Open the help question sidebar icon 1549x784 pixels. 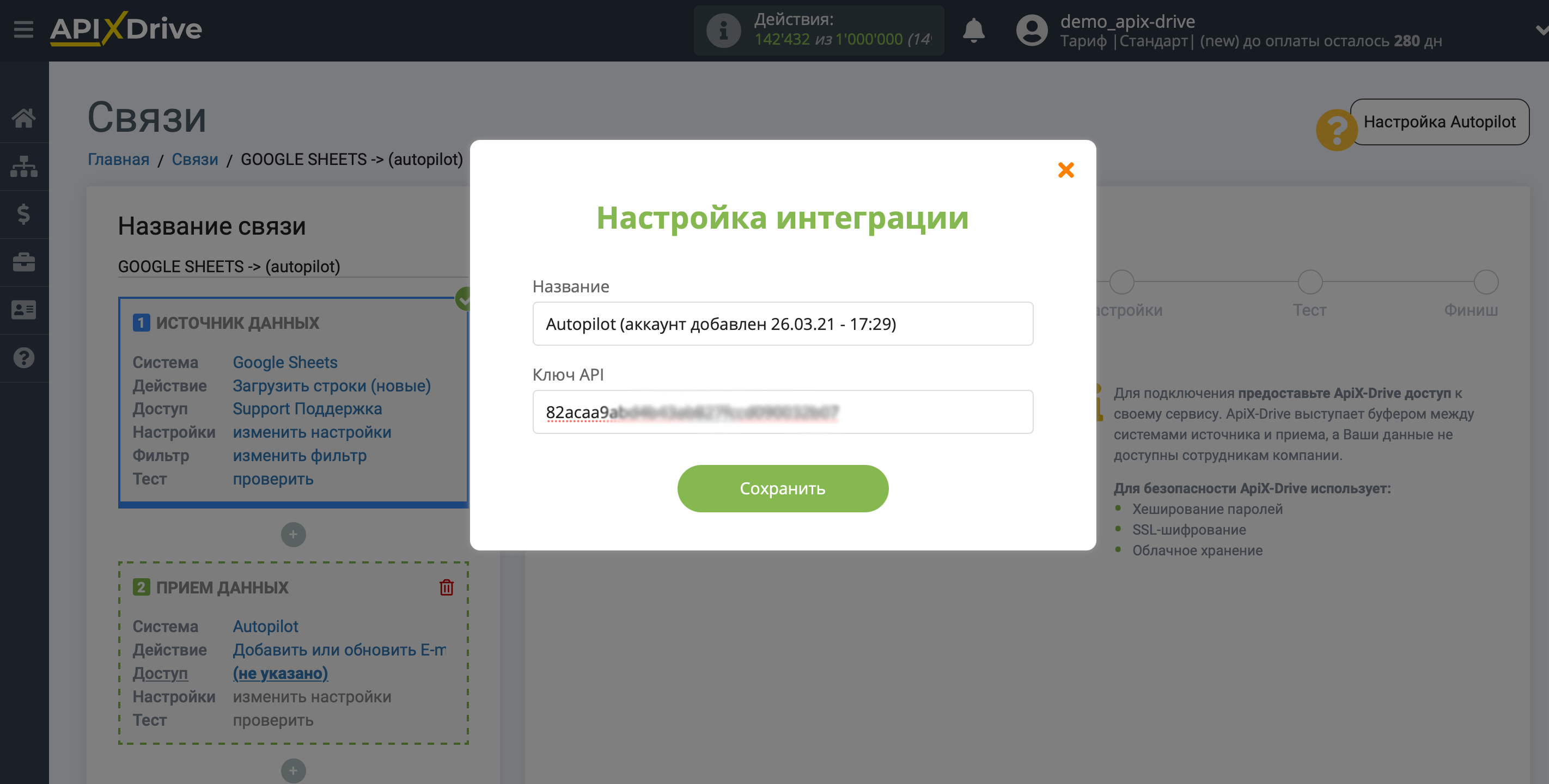point(24,358)
